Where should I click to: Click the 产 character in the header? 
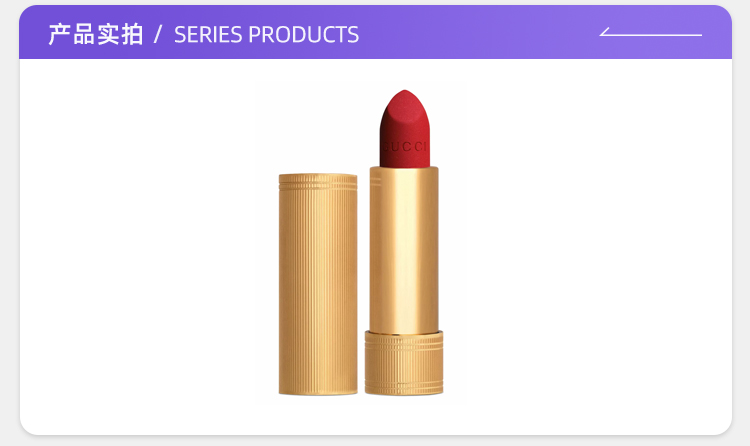(59, 34)
